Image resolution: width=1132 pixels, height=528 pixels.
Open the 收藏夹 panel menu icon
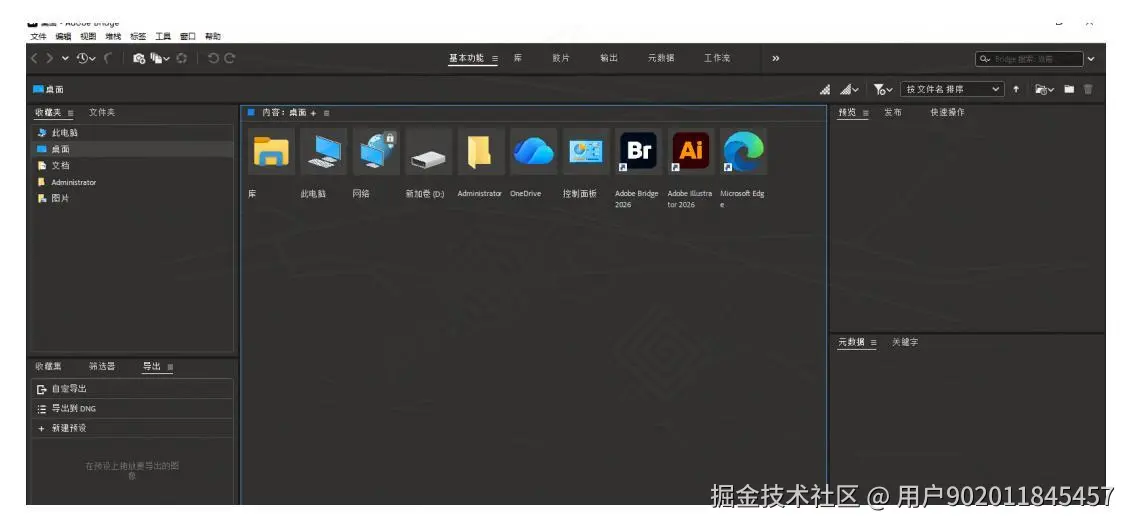coord(70,113)
